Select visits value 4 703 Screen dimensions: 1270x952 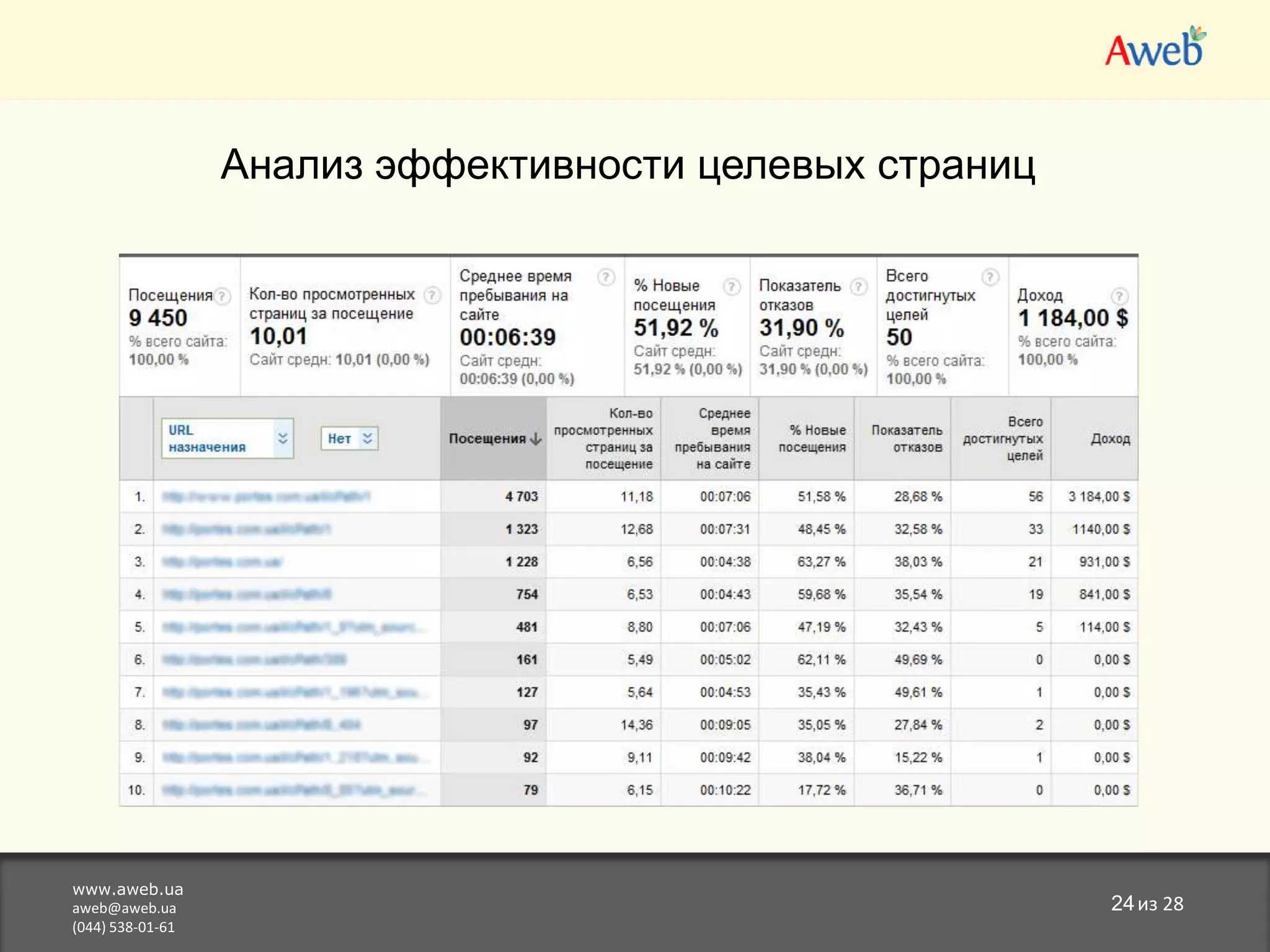pos(522,496)
